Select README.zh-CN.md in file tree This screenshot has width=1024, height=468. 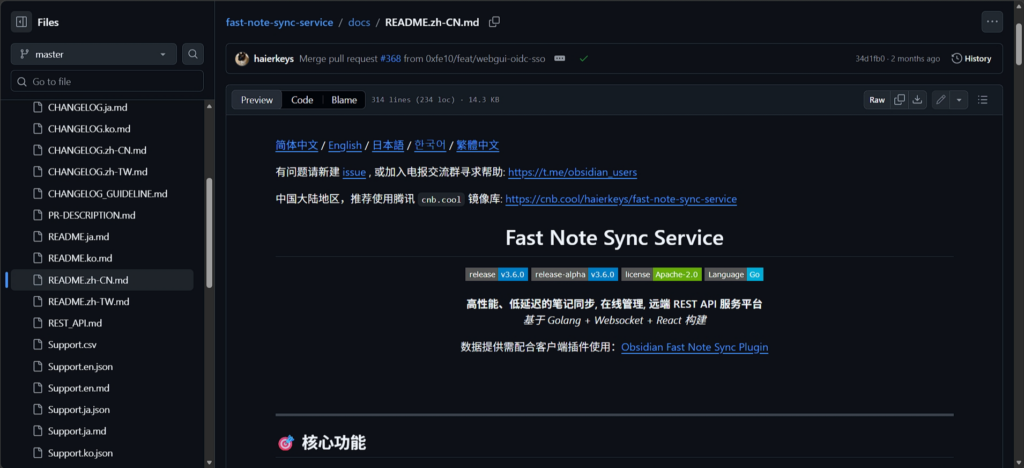coord(102,279)
